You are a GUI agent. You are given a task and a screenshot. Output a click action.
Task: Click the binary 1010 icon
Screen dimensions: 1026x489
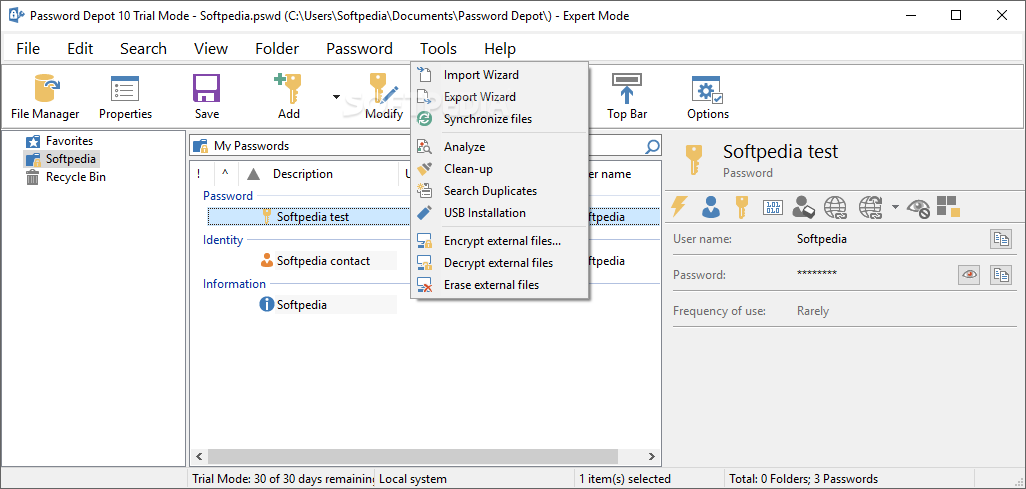pos(773,208)
